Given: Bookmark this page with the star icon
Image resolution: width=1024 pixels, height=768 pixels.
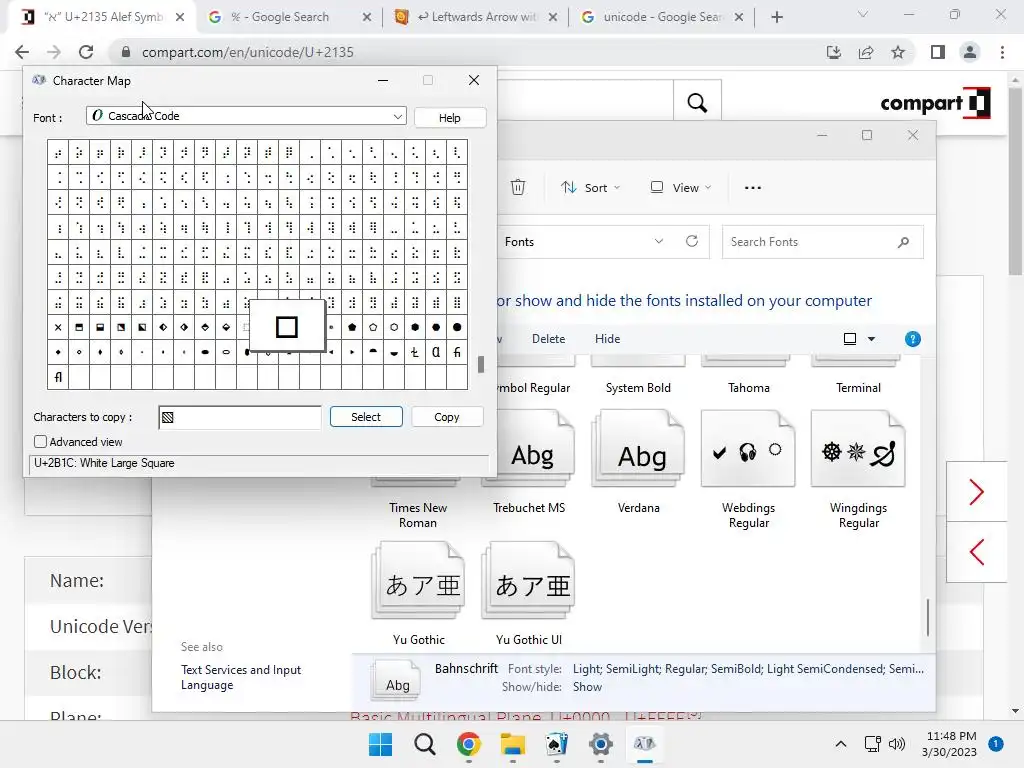Looking at the screenshot, I should click(x=898, y=52).
